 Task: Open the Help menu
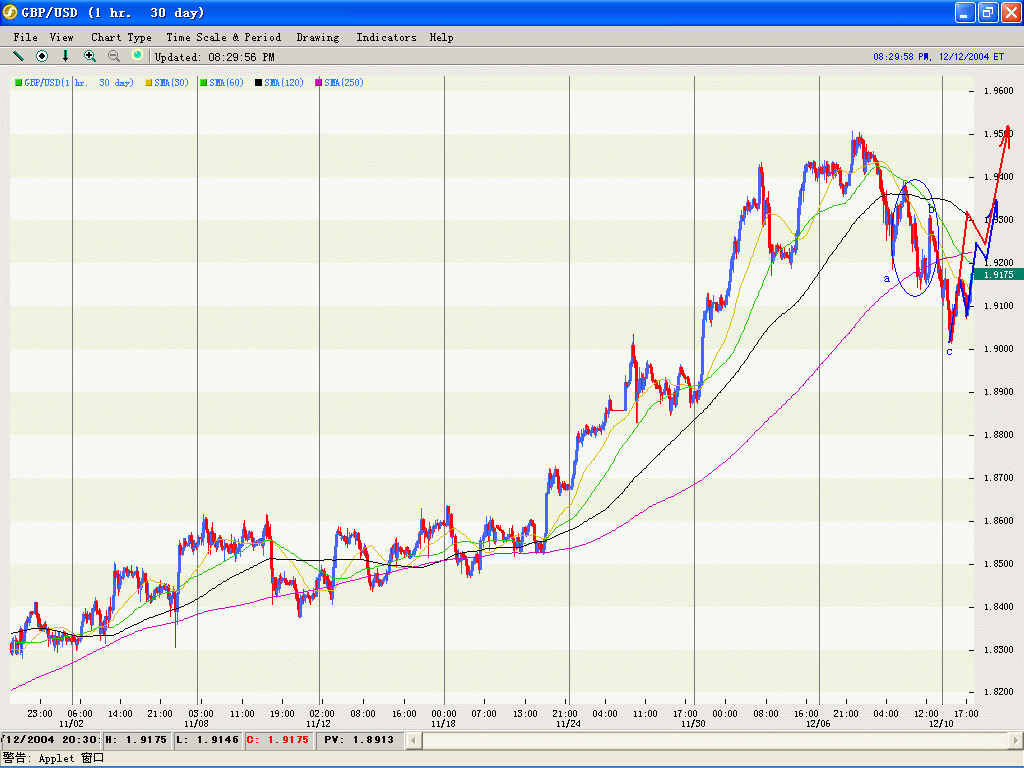pos(441,37)
